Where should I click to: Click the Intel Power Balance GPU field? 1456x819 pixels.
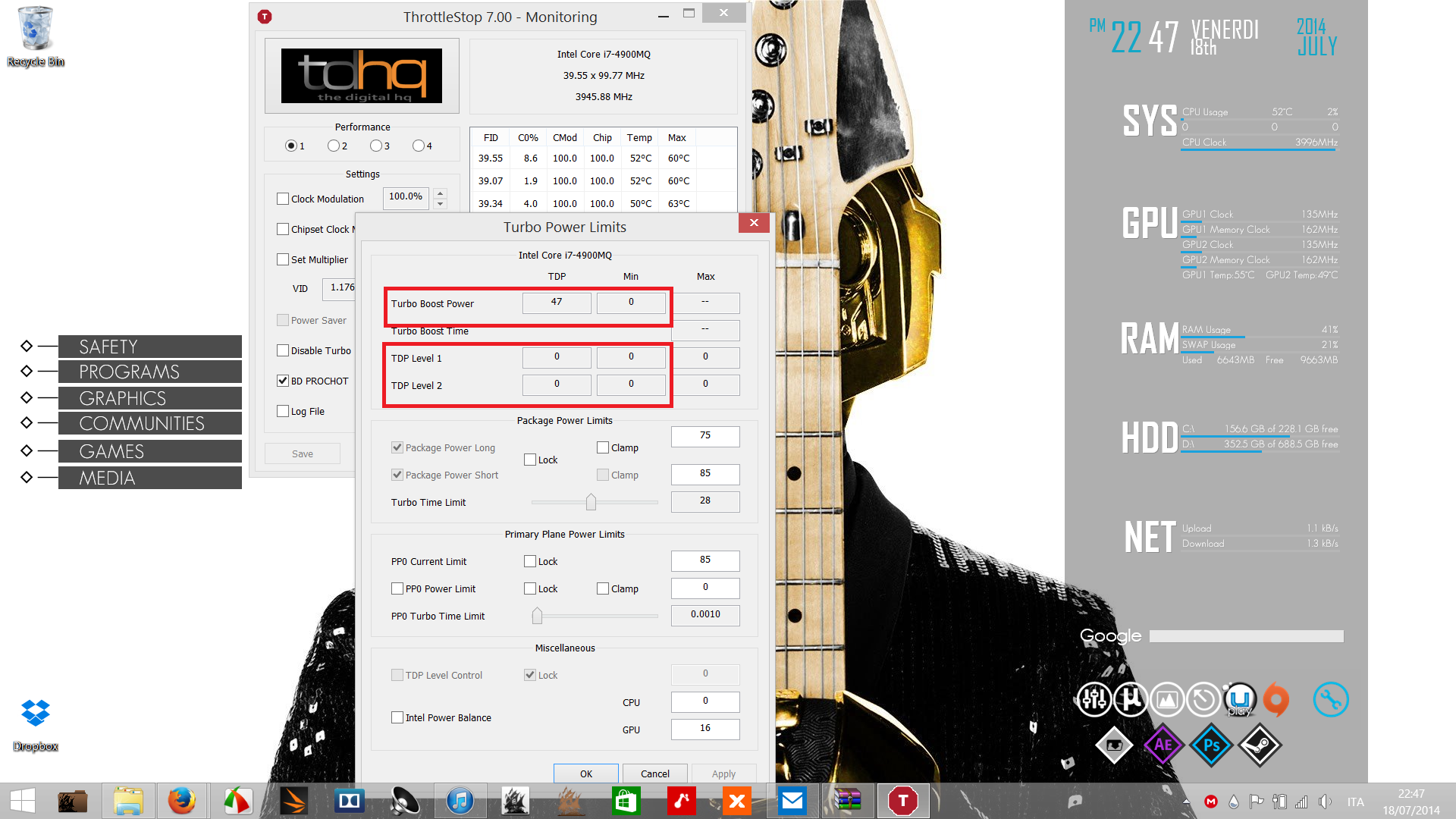705,729
